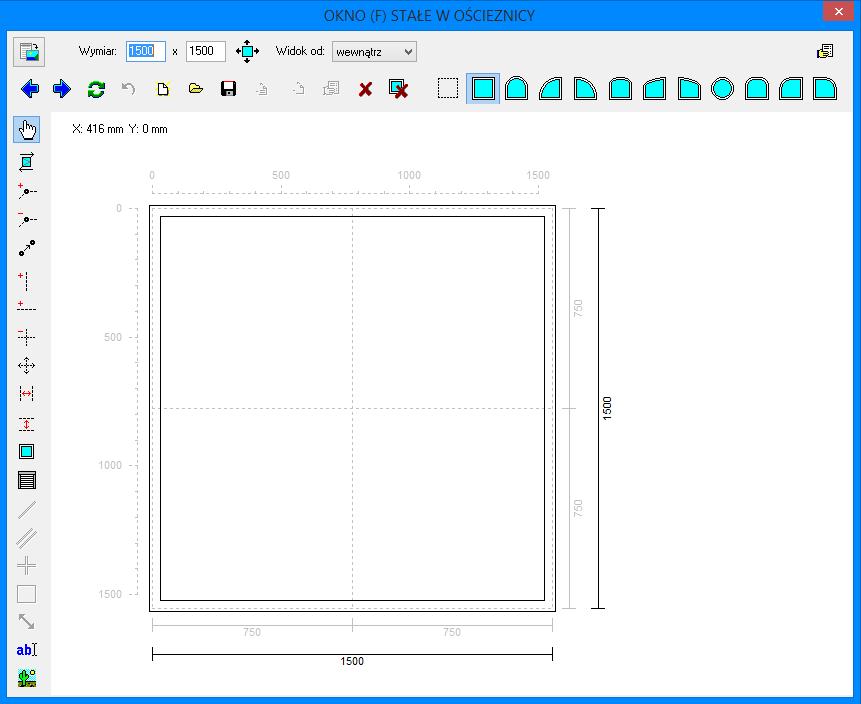Click the grayed diagonal double-arrow tool
861x704 pixels.
pos(26,622)
